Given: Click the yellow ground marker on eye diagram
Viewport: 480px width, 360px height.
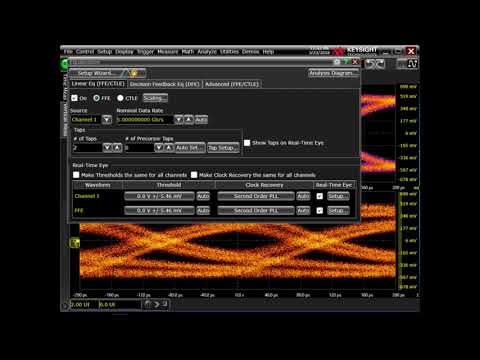Looking at the screenshot, I should coord(75,243).
